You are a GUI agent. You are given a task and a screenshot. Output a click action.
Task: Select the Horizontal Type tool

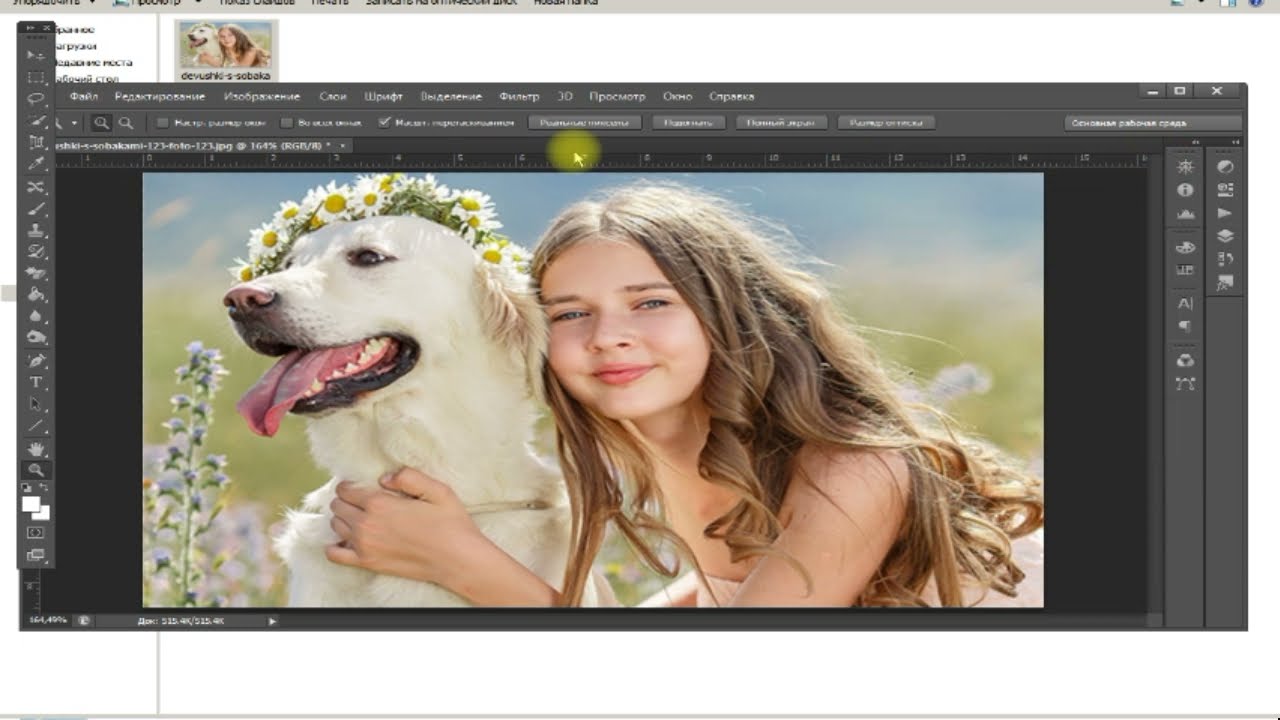point(36,382)
